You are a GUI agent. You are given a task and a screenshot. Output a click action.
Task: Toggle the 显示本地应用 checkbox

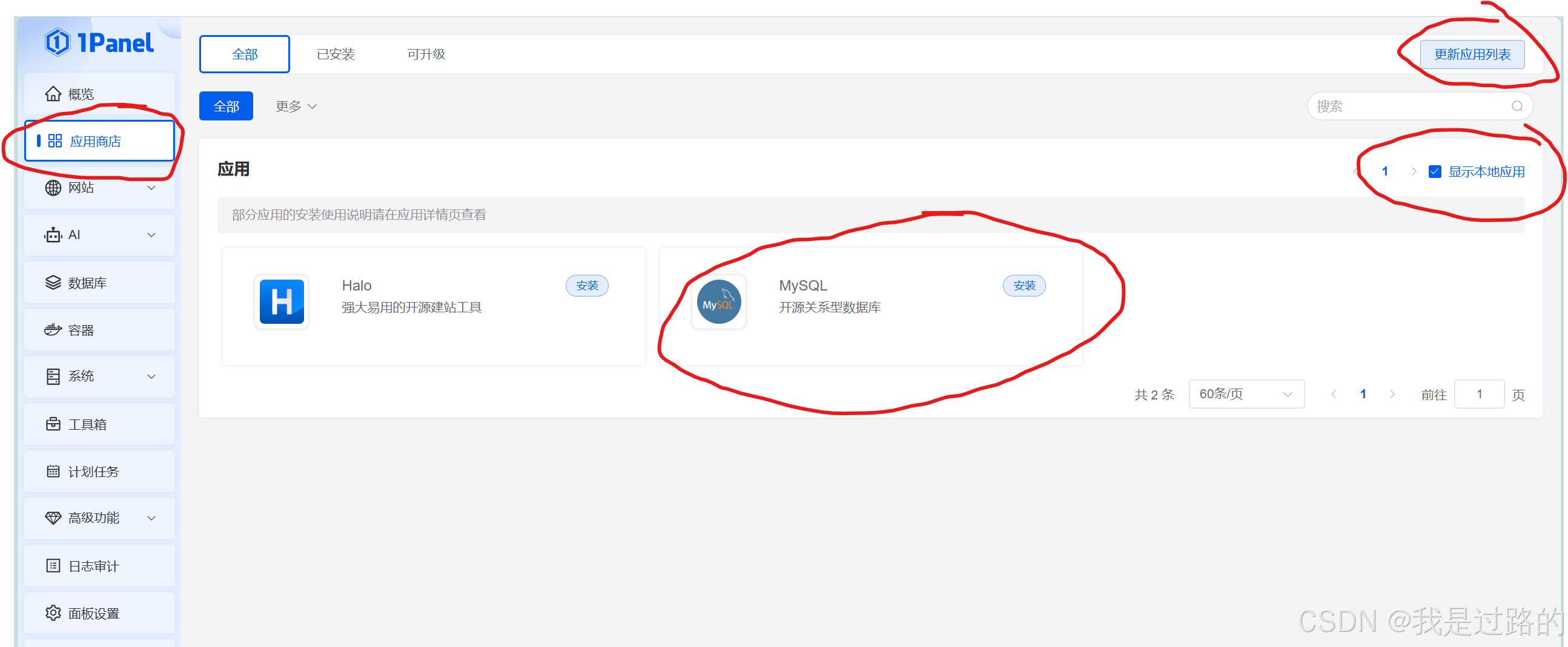point(1435,171)
